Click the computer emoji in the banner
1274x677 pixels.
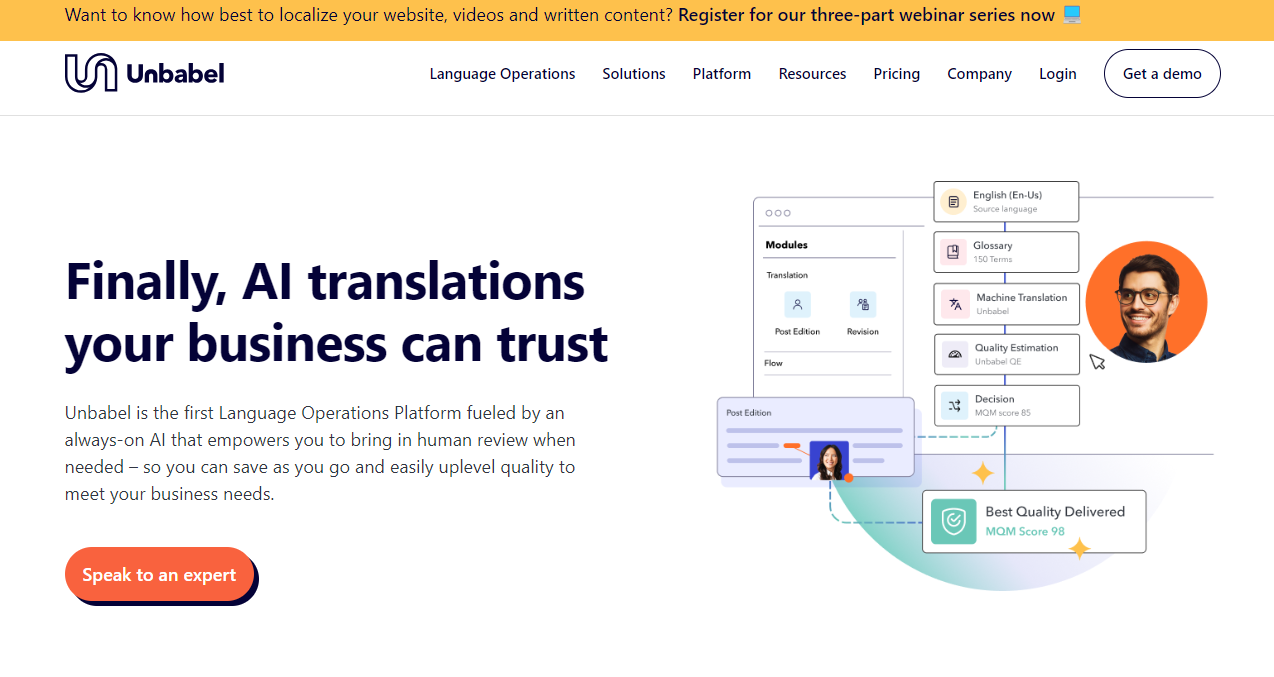click(x=1072, y=15)
